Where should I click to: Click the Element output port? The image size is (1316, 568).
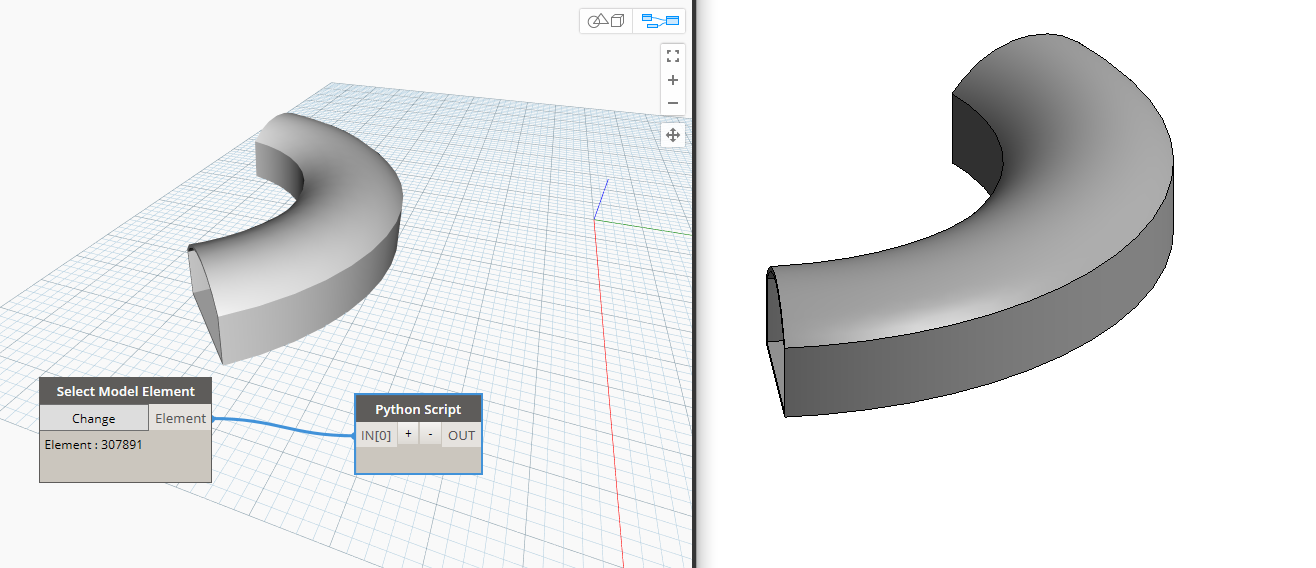coord(180,419)
